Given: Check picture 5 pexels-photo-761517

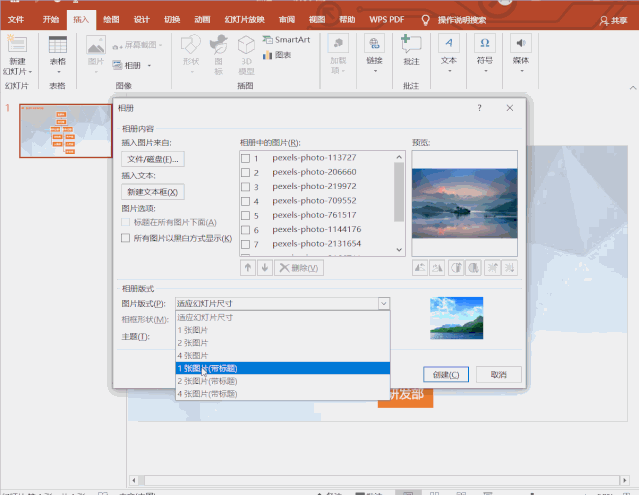Looking at the screenshot, I should click(245, 216).
